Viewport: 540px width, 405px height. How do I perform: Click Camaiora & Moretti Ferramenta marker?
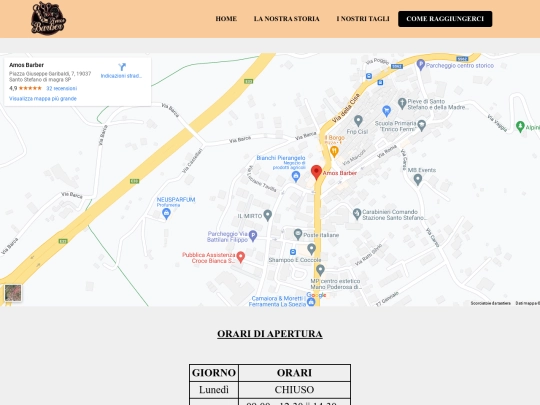(311, 302)
